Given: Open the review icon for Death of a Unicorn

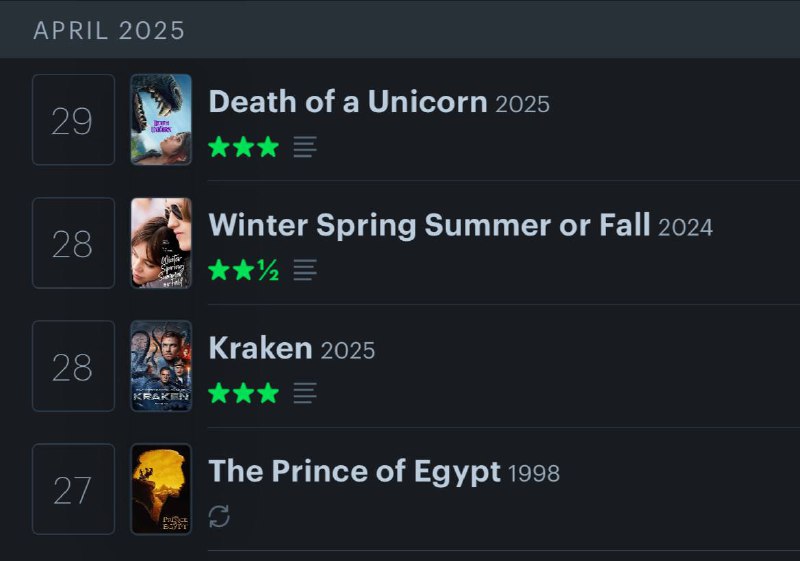Looking at the screenshot, I should tap(305, 147).
